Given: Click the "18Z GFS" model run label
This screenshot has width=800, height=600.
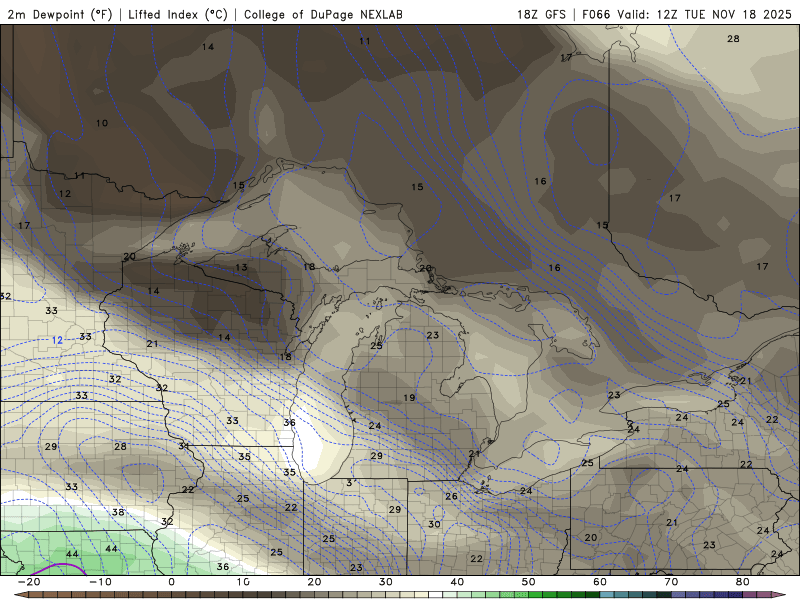Looking at the screenshot, I should point(541,14).
